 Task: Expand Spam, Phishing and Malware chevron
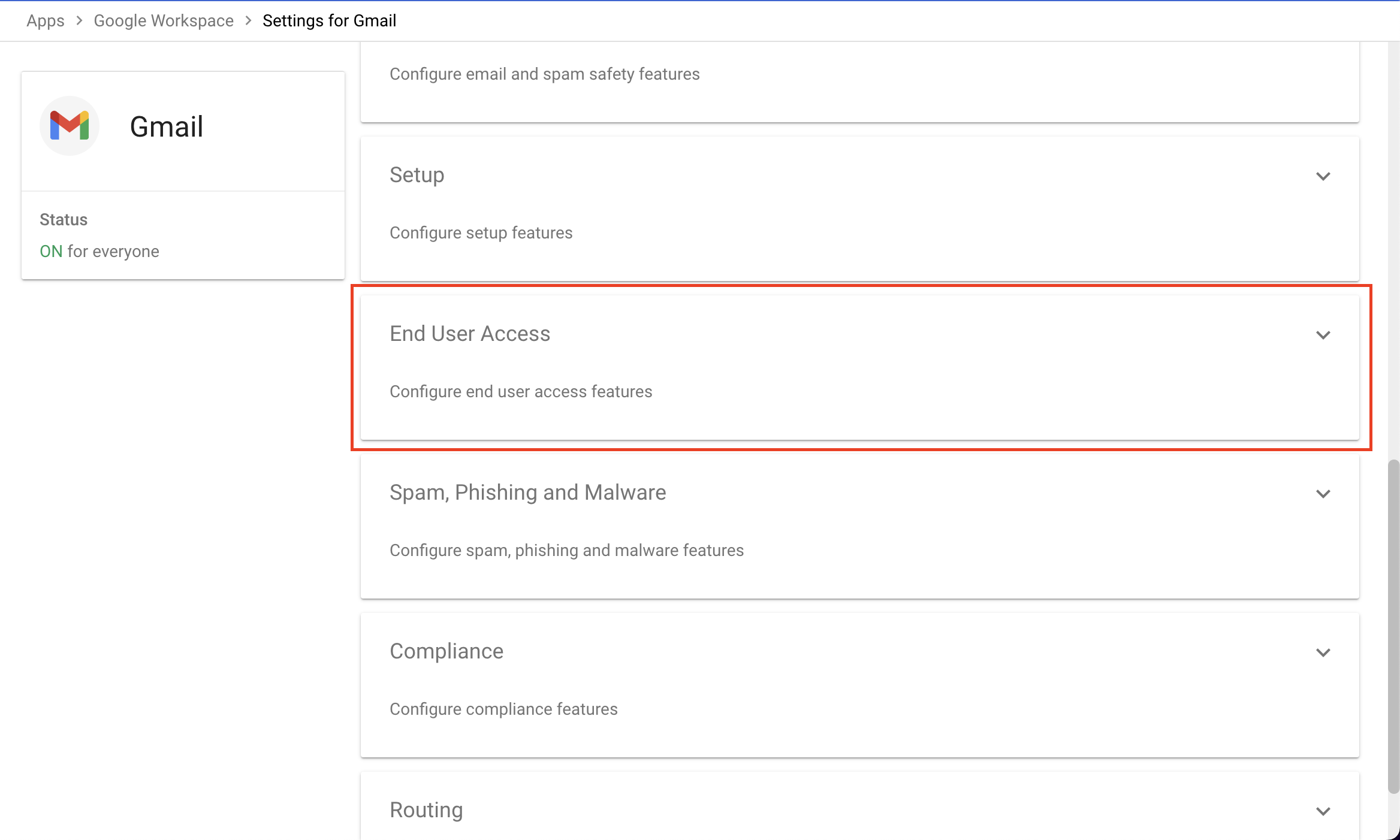1323,494
